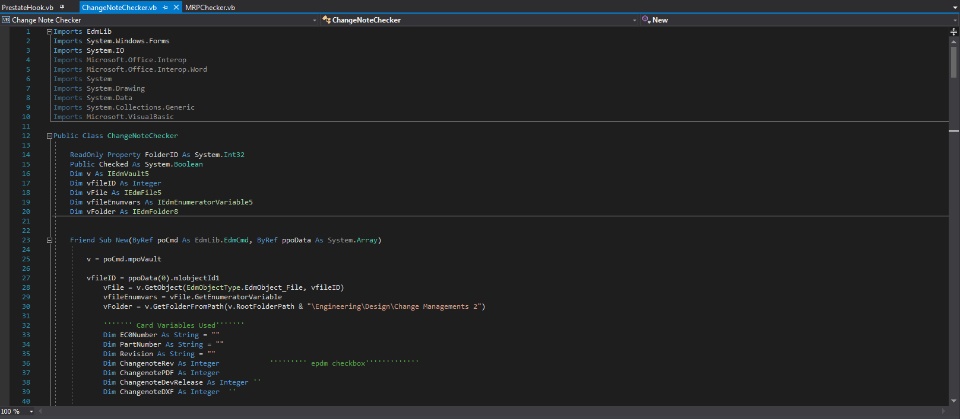The width and height of the screenshot is (960, 419).
Task: Collapse the Friend Sub New block
Action: (x=50, y=240)
